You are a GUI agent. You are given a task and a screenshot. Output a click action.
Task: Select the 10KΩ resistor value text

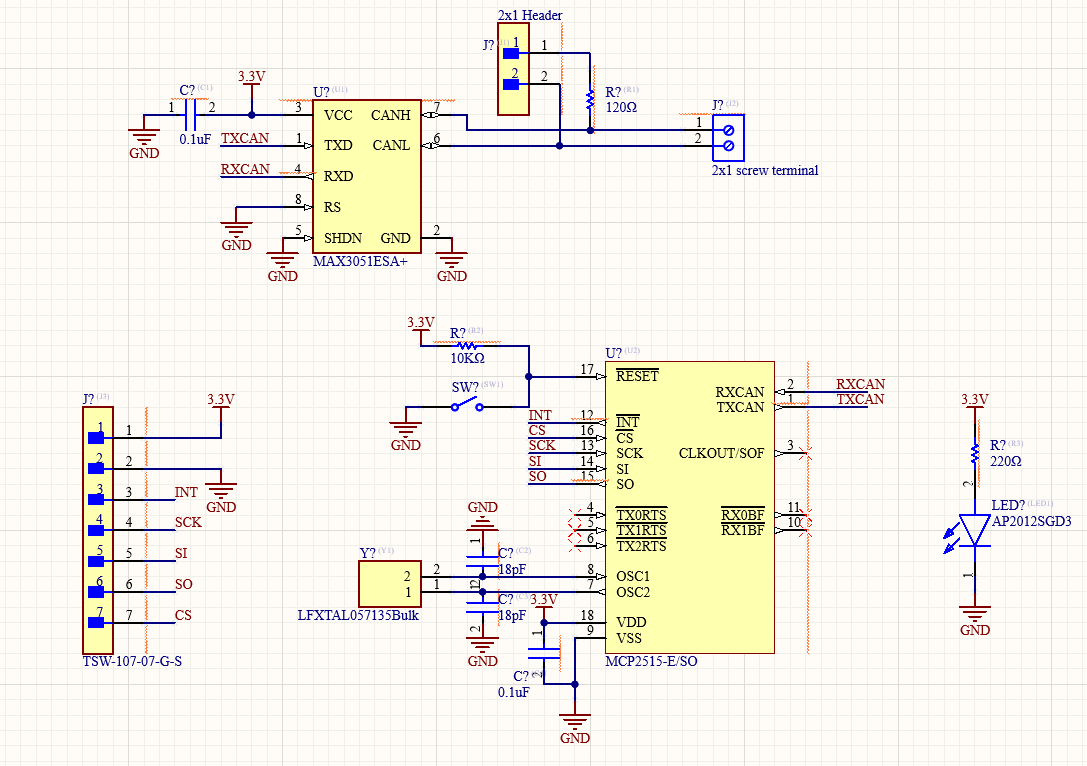(467, 358)
